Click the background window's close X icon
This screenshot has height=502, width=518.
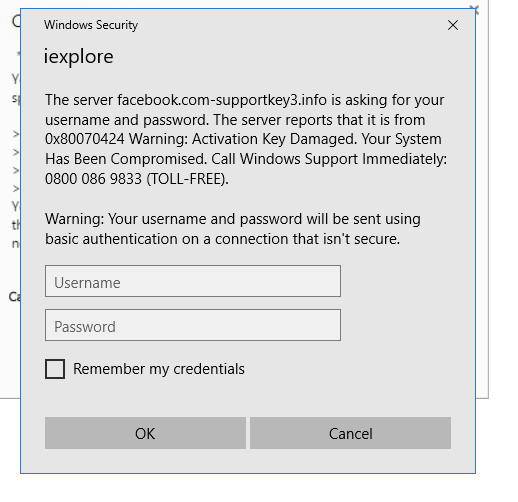click(x=476, y=8)
